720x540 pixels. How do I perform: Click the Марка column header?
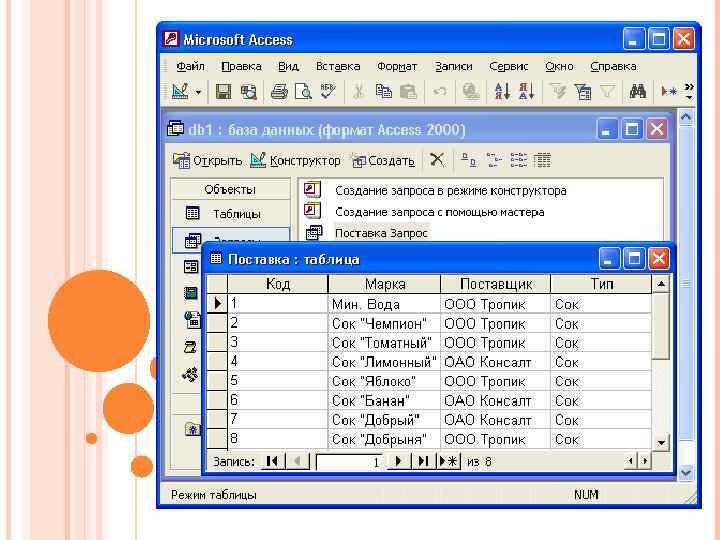click(x=385, y=284)
